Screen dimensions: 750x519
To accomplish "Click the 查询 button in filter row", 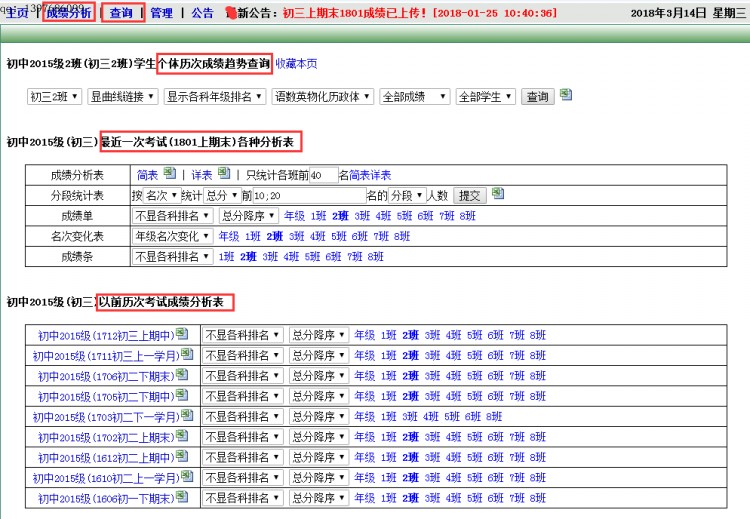I will point(537,97).
